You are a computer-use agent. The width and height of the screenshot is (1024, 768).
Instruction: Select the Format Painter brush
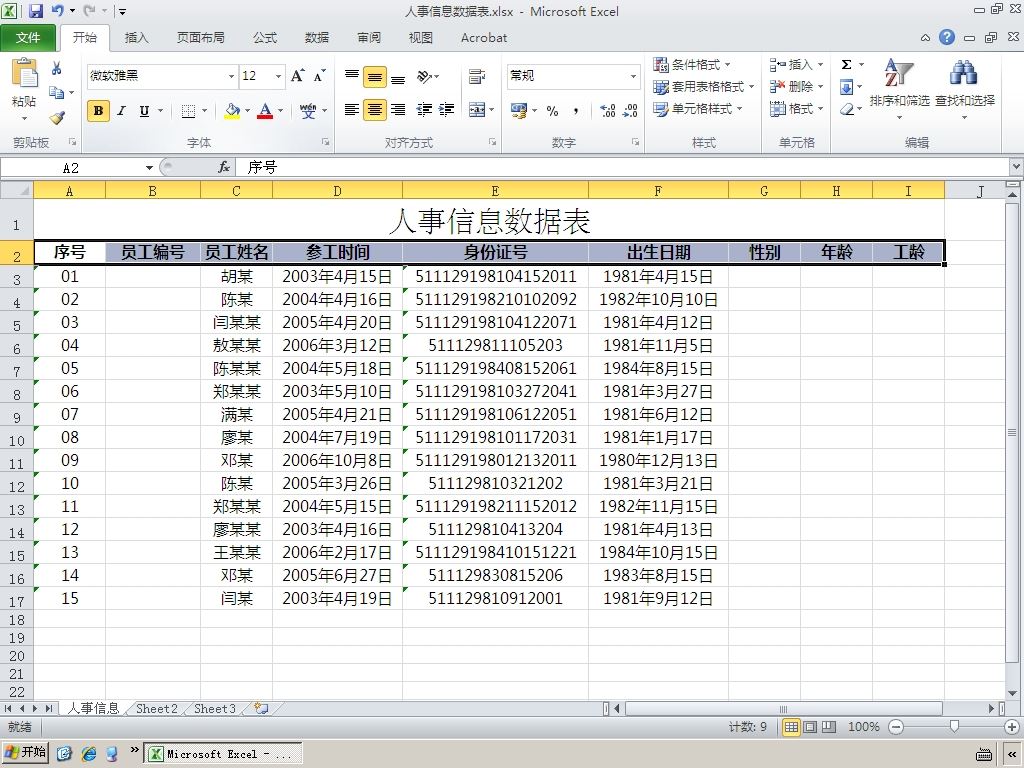[57, 118]
